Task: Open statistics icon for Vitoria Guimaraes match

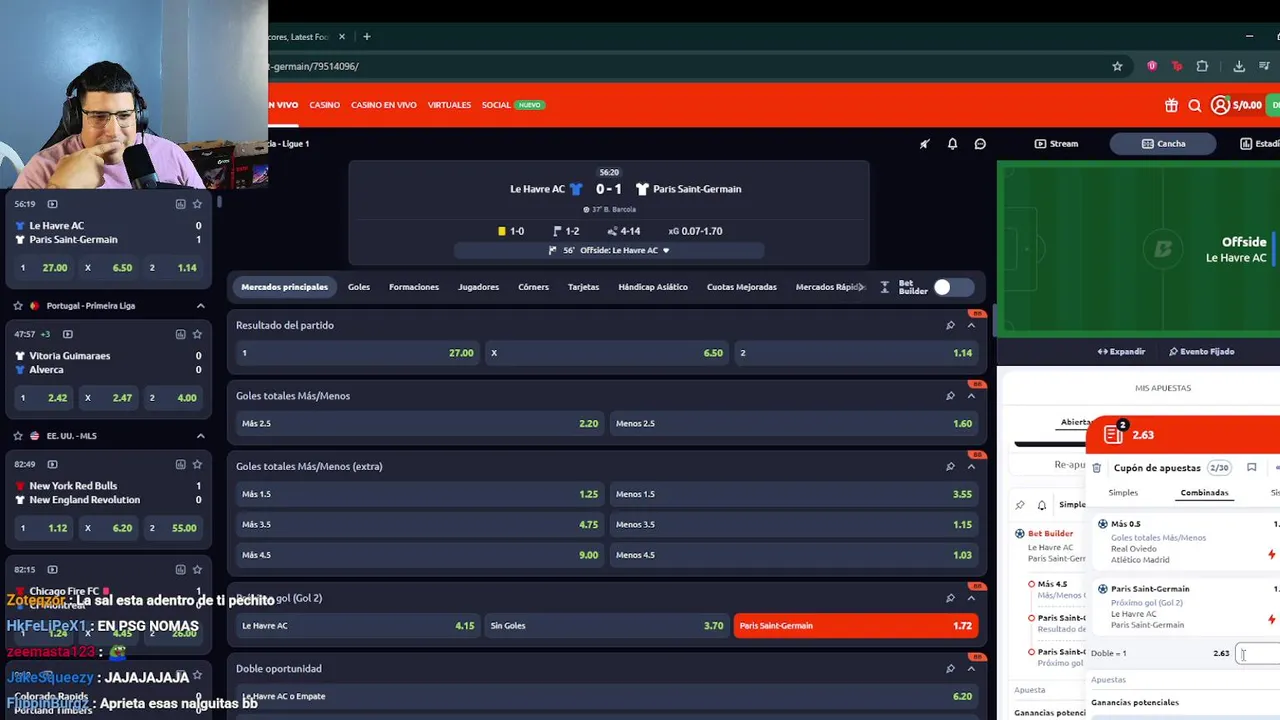Action: coord(181,334)
